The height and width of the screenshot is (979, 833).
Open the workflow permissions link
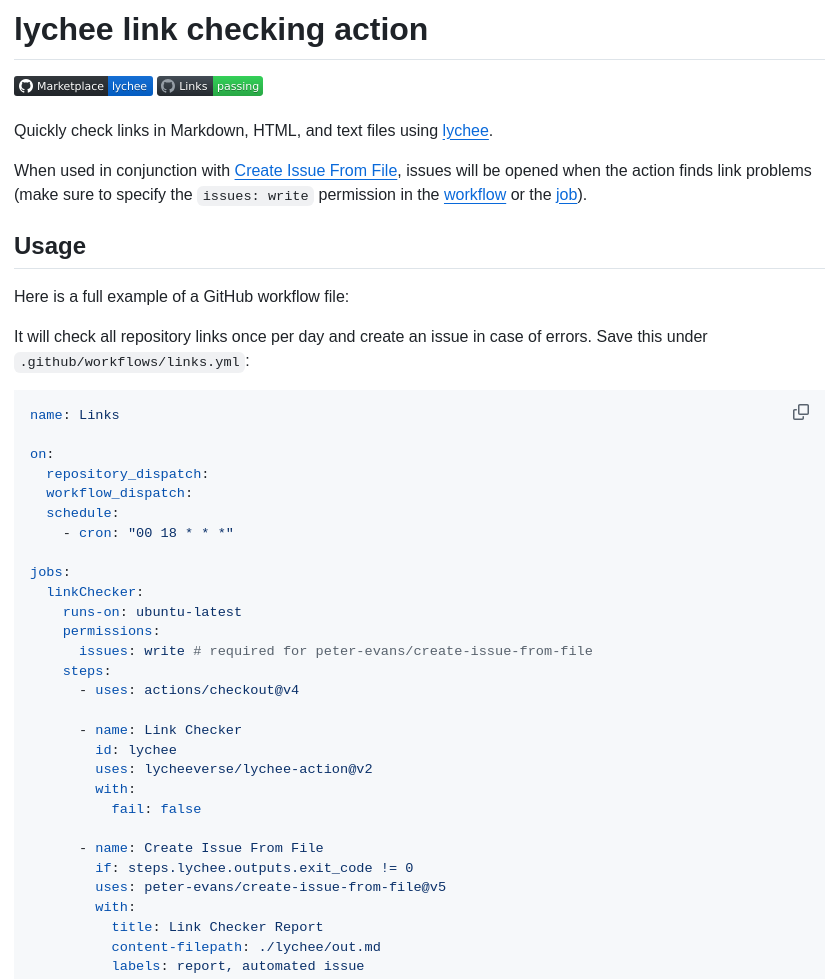[475, 195]
